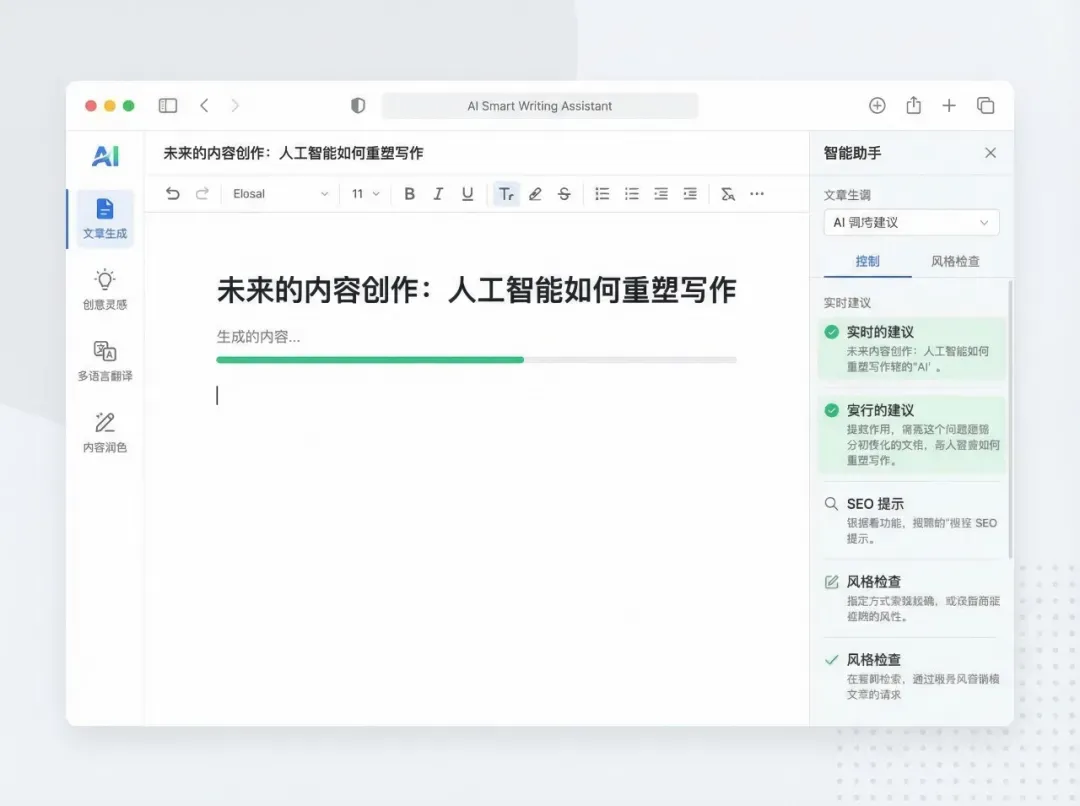Image resolution: width=1080 pixels, height=806 pixels.
Task: Decrease the paragraph indent
Action: coord(661,194)
